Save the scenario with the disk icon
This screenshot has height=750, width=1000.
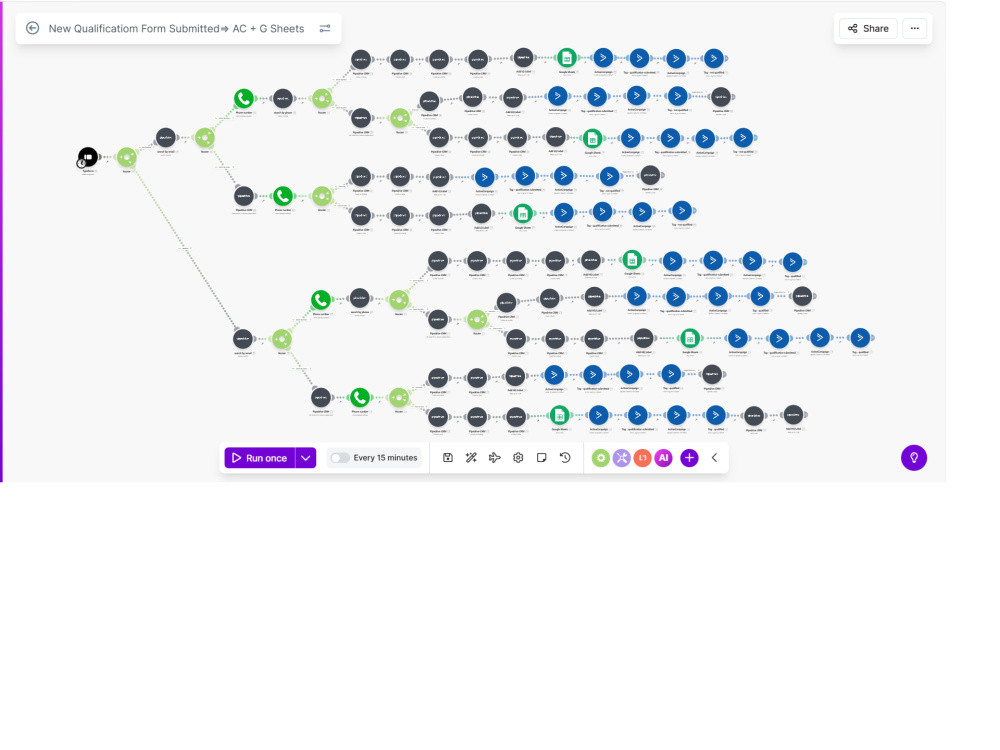pyautogui.click(x=448, y=458)
